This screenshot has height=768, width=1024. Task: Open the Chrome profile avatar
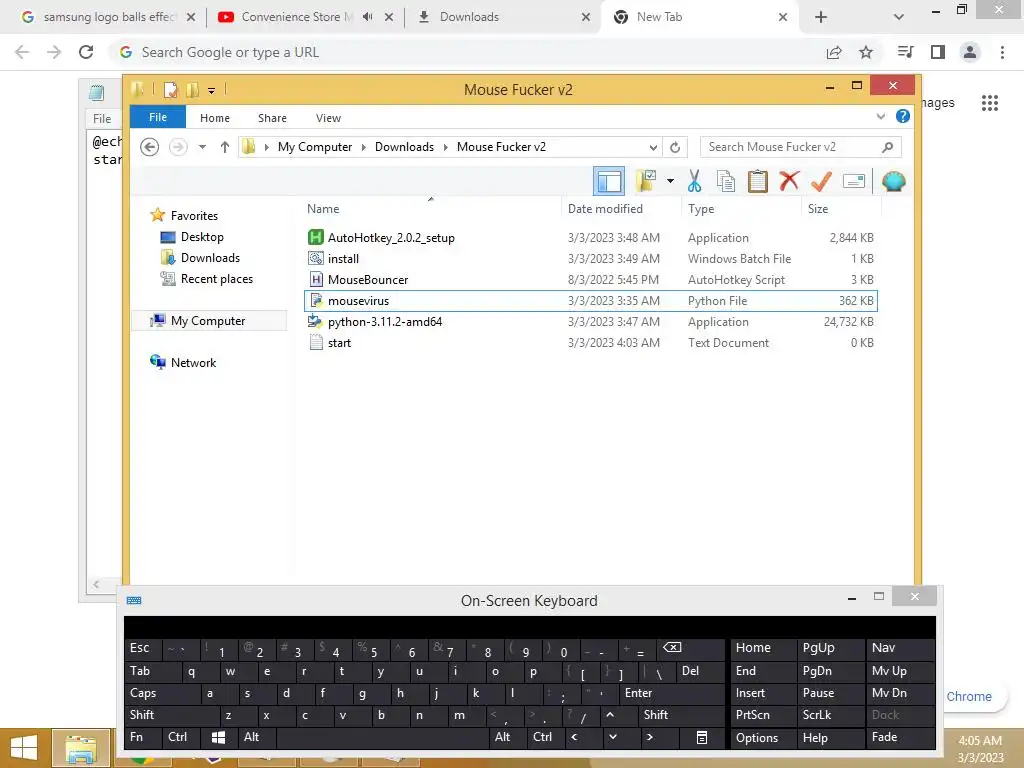970,52
